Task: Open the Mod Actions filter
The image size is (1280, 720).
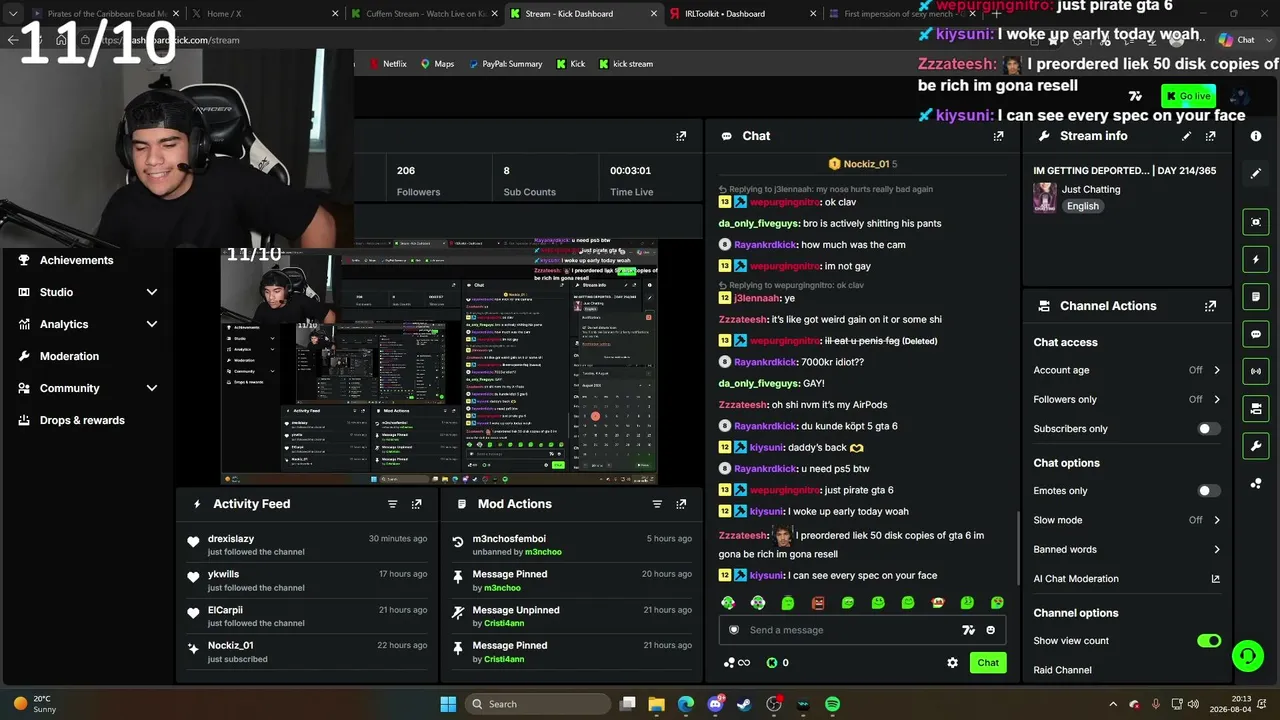Action: [657, 504]
